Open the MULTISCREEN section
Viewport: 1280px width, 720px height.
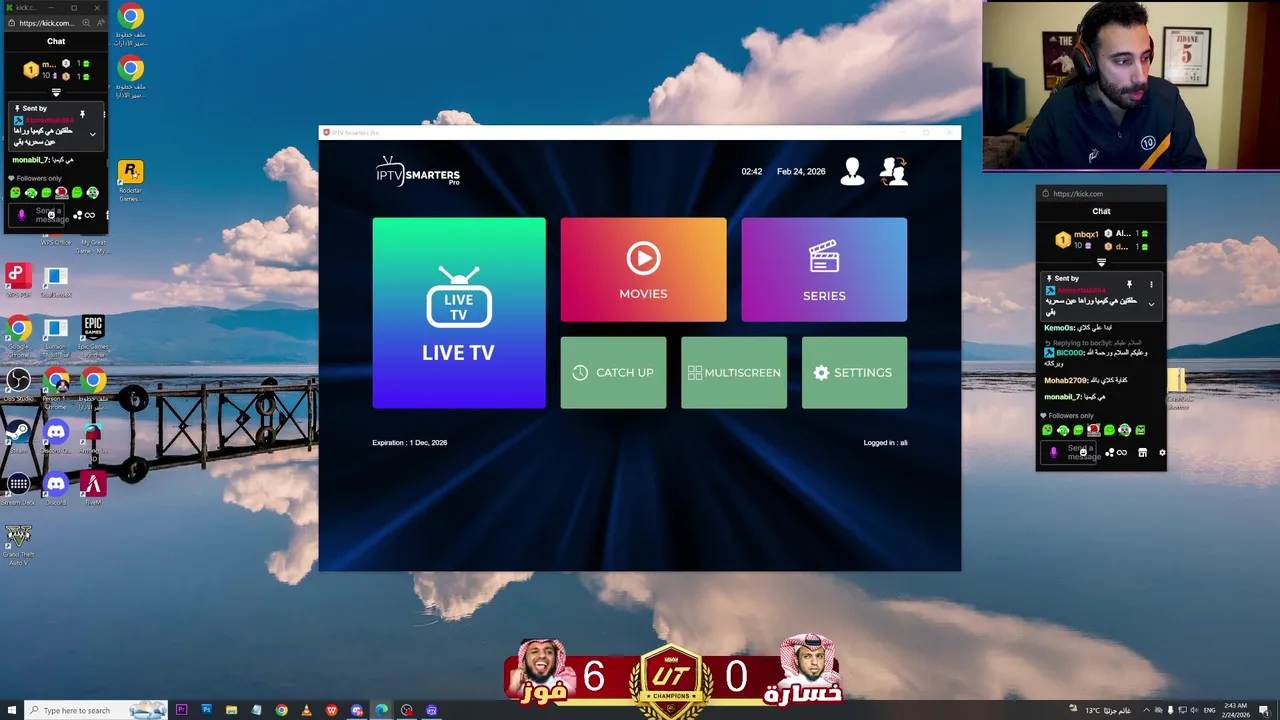click(734, 372)
